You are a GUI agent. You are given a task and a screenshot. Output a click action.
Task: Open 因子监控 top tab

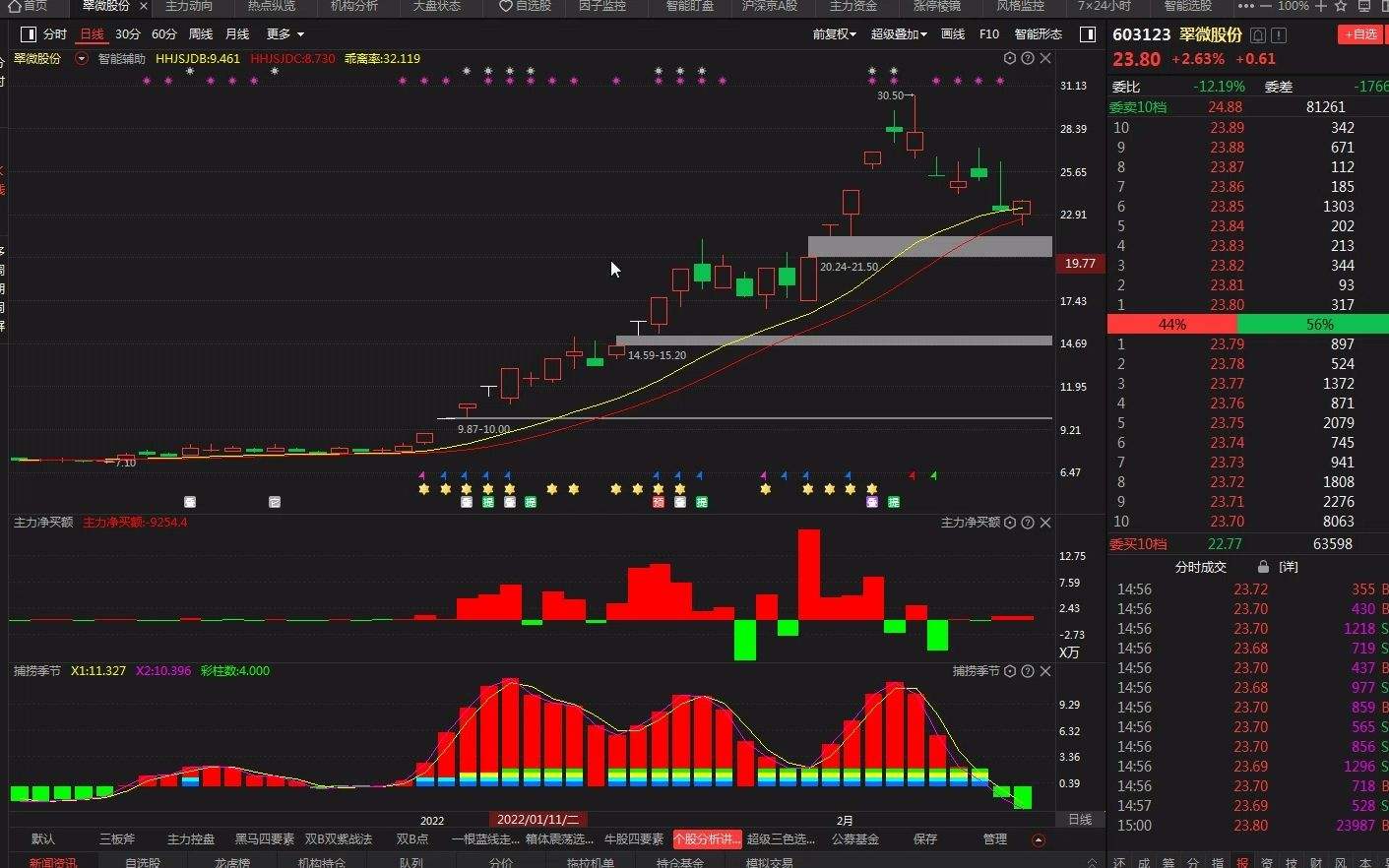click(x=602, y=6)
